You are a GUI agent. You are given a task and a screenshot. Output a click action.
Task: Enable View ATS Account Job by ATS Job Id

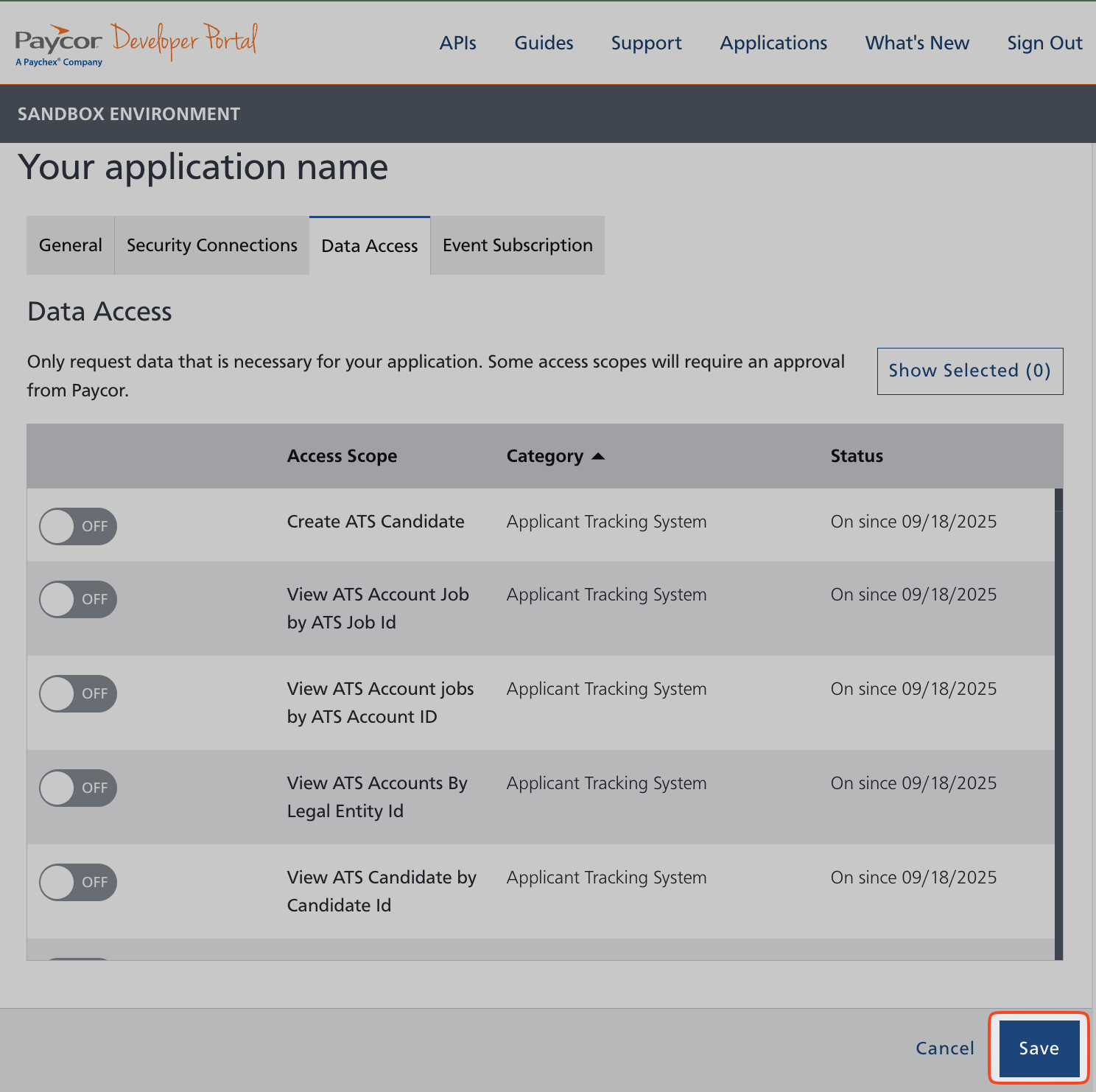pos(78,599)
